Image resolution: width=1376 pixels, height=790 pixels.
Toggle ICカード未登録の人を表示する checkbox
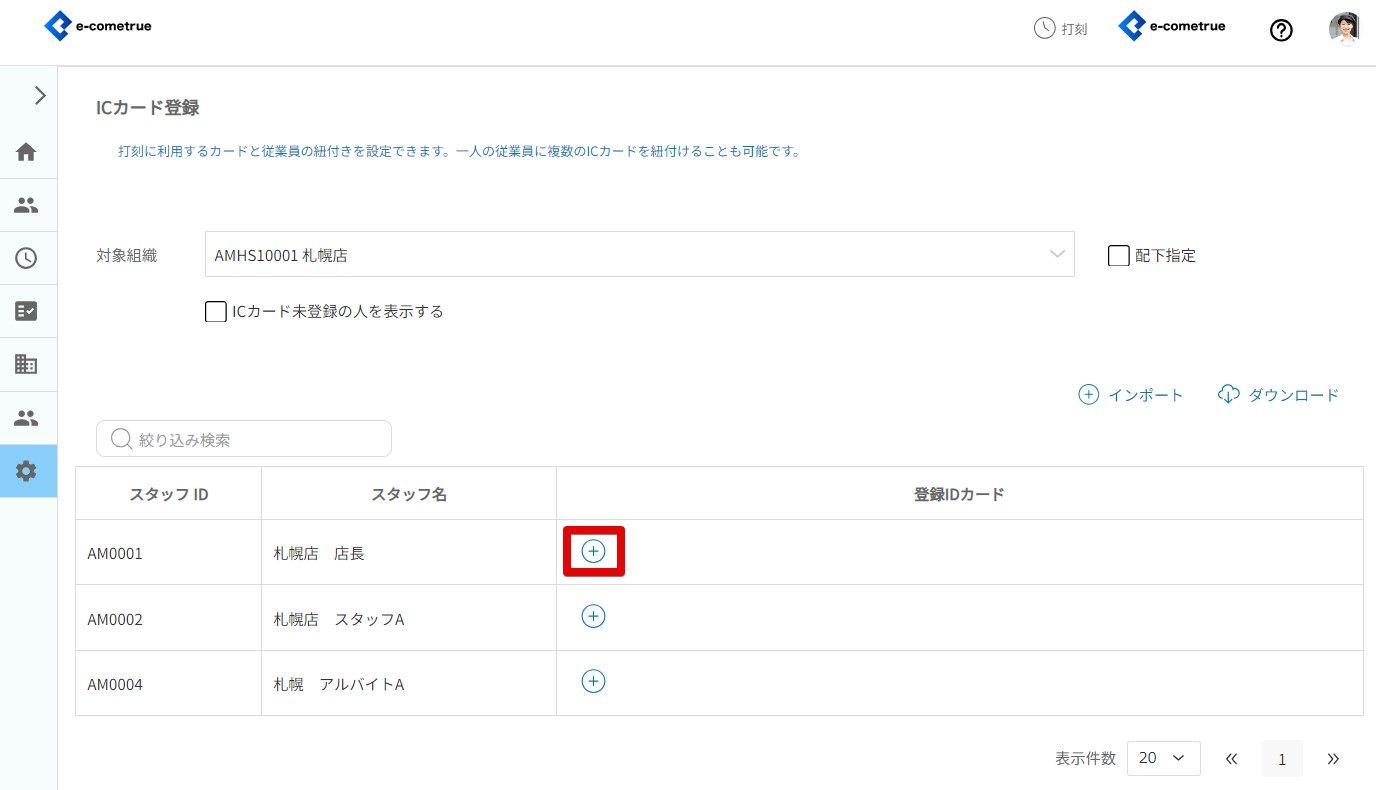point(215,311)
